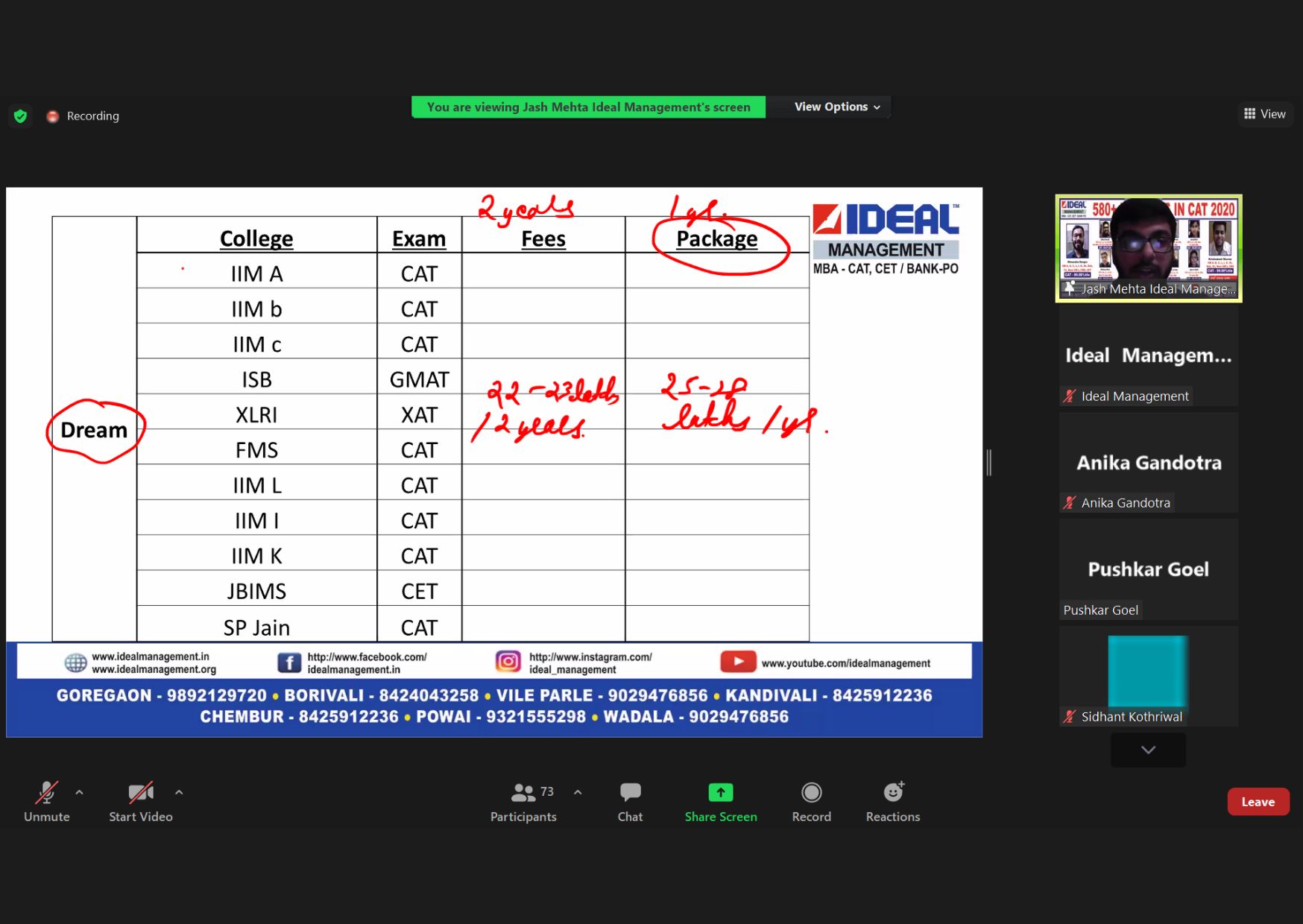
Task: Click the Fees column header
Action: pyautogui.click(x=543, y=238)
